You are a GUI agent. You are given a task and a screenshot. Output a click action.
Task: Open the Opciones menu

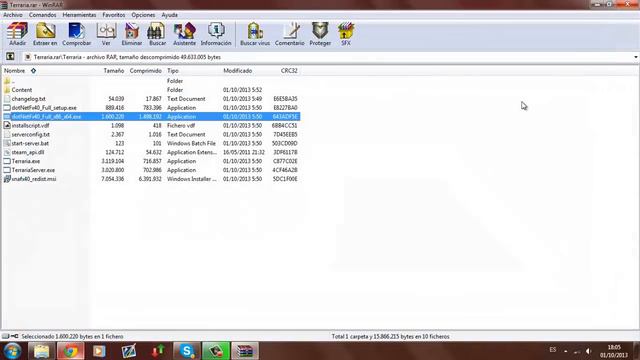(x=143, y=15)
